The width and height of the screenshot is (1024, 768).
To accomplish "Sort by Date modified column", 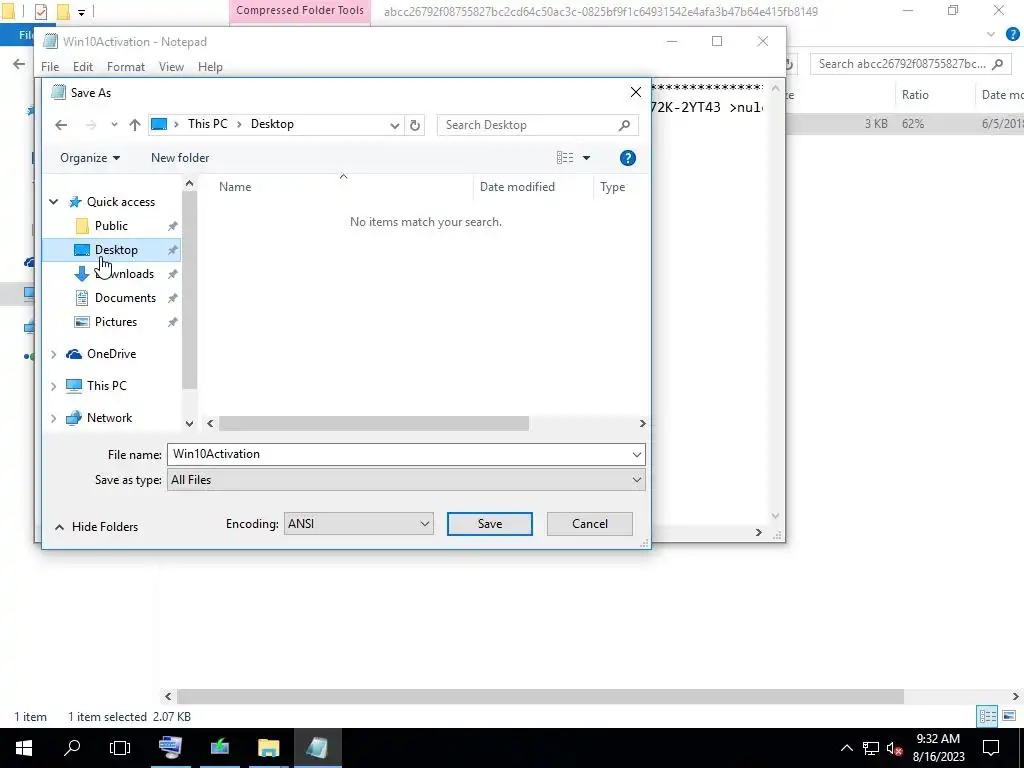I will 517,187.
